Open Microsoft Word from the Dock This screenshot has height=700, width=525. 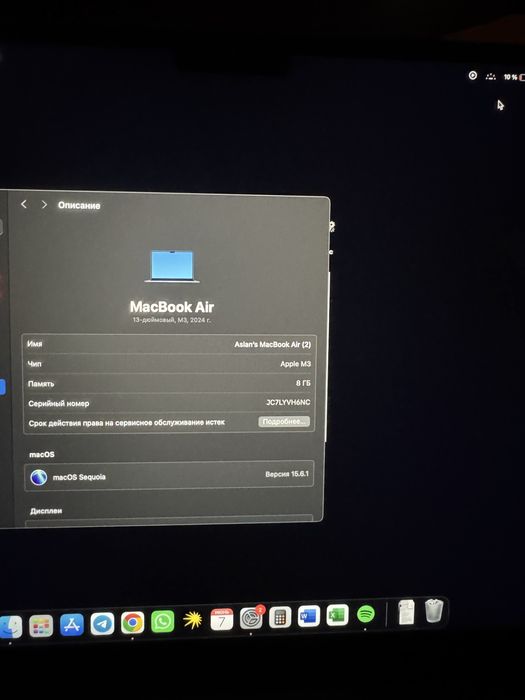[x=309, y=616]
